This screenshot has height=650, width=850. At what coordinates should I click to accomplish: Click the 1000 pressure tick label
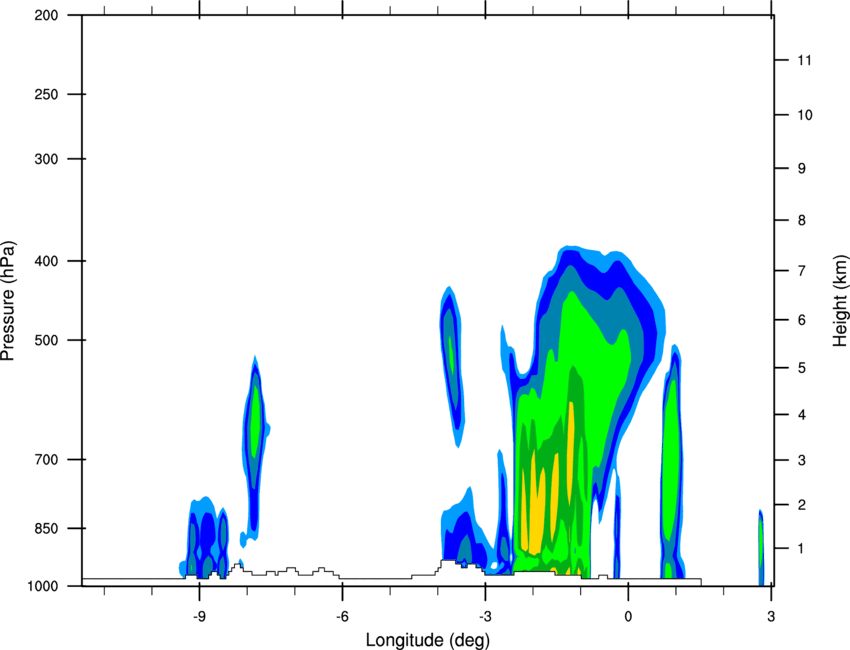tap(43, 587)
